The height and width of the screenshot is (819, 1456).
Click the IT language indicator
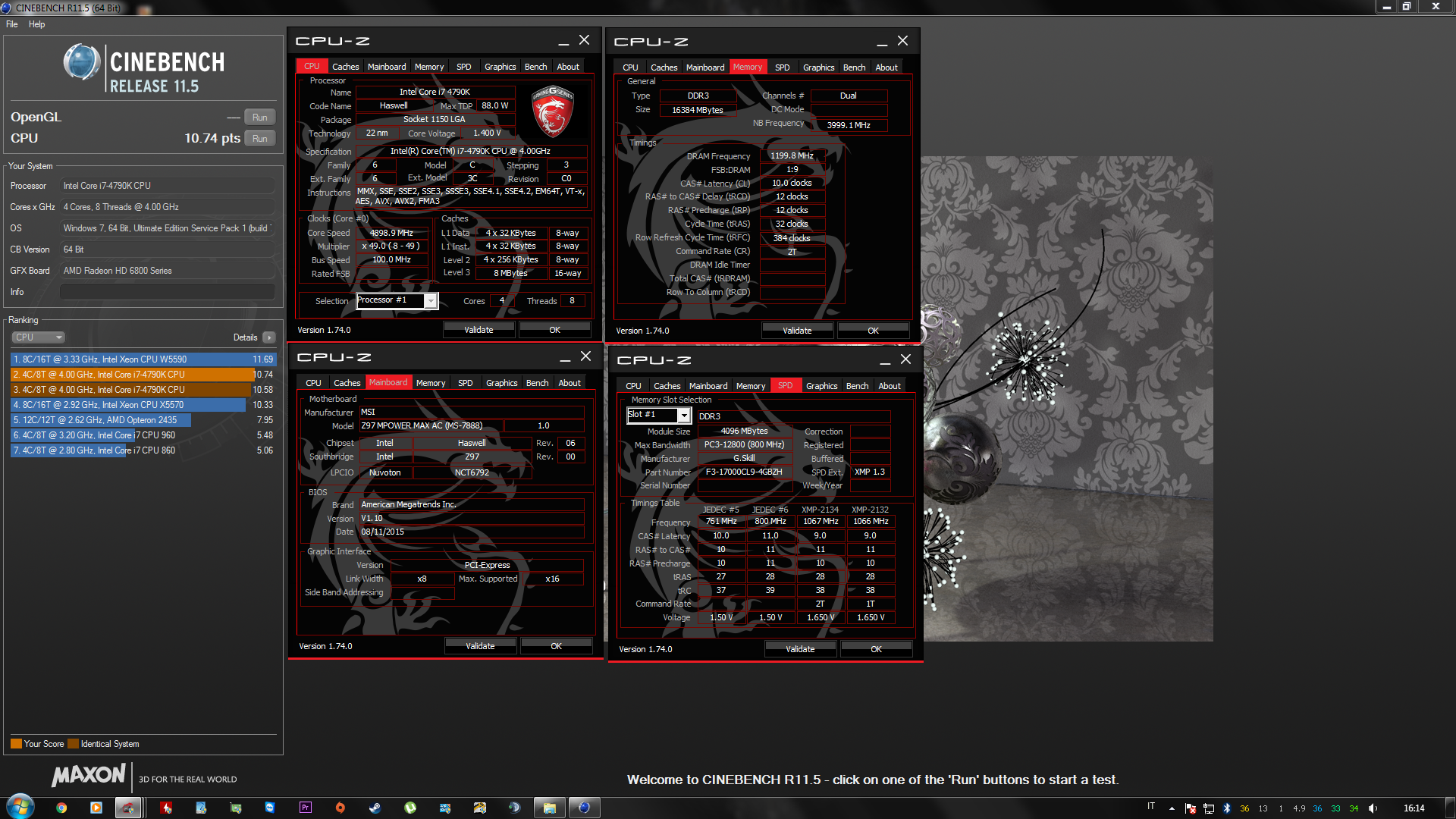click(x=1151, y=806)
